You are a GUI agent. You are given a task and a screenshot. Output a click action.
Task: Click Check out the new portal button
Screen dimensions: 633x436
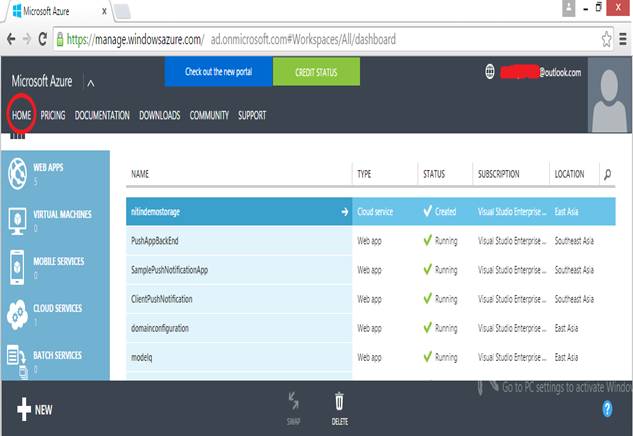tap(218, 71)
